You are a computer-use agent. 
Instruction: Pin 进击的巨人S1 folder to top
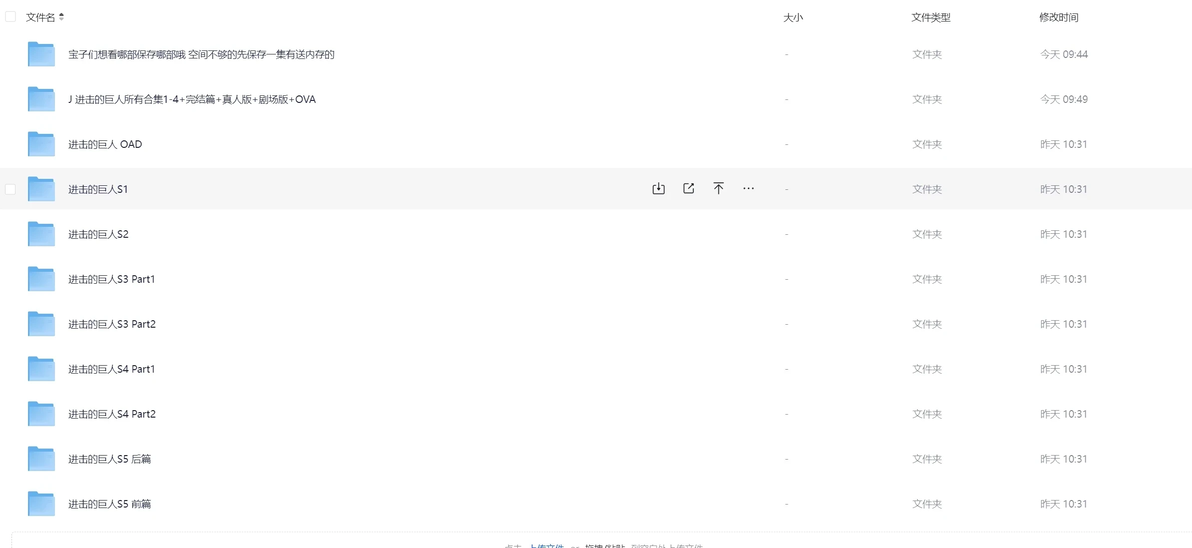(718, 188)
